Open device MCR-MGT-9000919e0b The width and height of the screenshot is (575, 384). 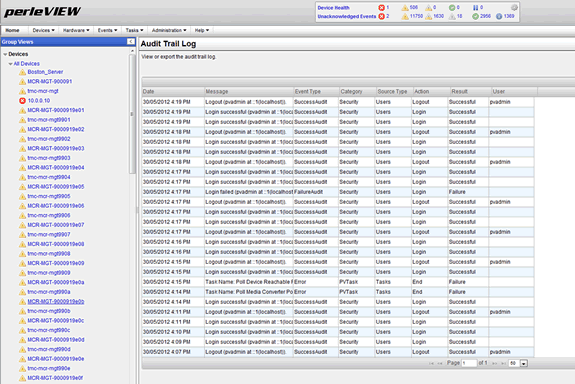(x=56, y=301)
